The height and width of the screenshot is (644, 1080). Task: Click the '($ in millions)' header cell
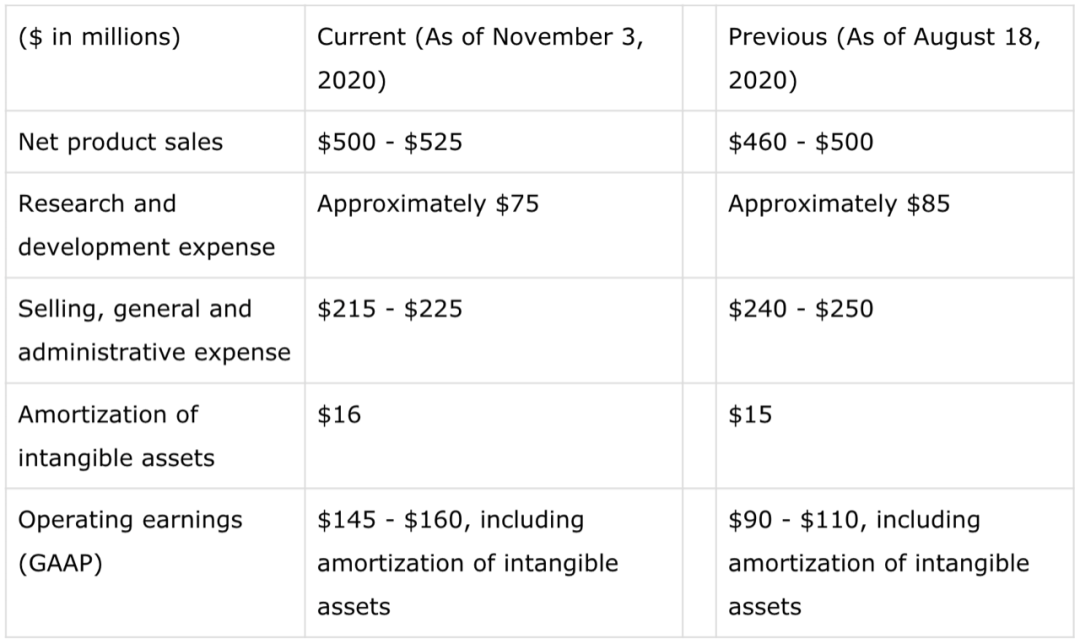99,37
